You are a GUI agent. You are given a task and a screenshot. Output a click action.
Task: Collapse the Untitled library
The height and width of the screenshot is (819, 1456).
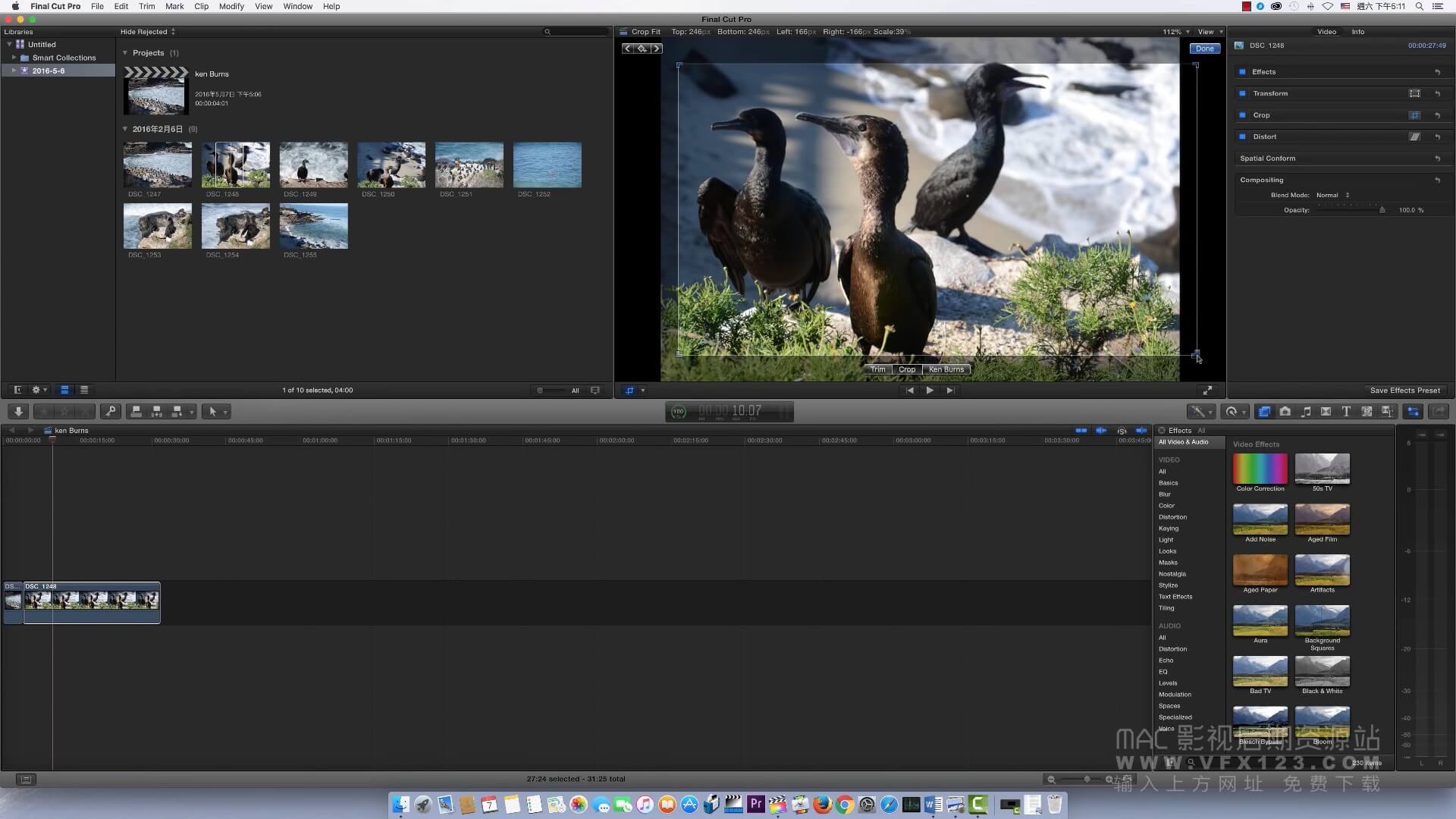10,45
